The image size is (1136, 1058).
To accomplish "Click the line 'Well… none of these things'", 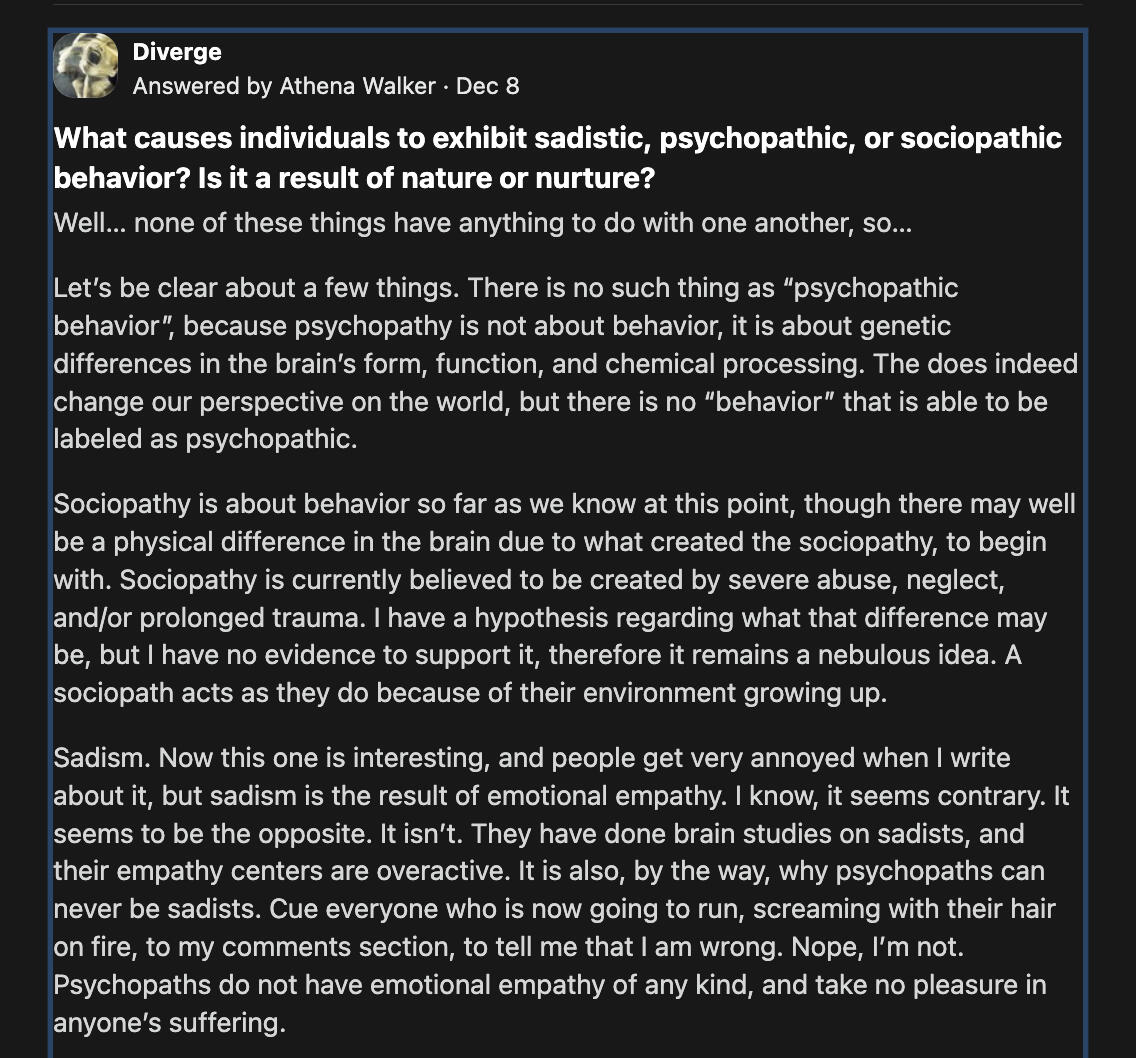I will [x=483, y=223].
